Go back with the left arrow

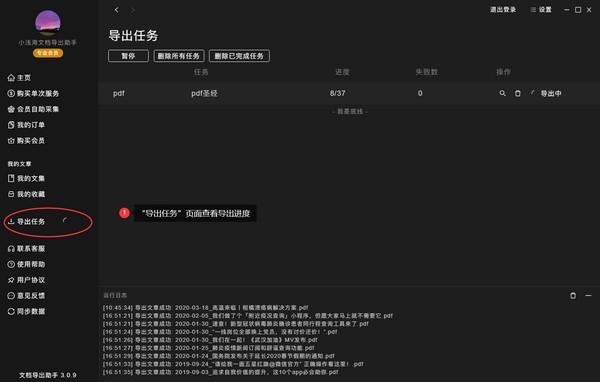click(117, 10)
